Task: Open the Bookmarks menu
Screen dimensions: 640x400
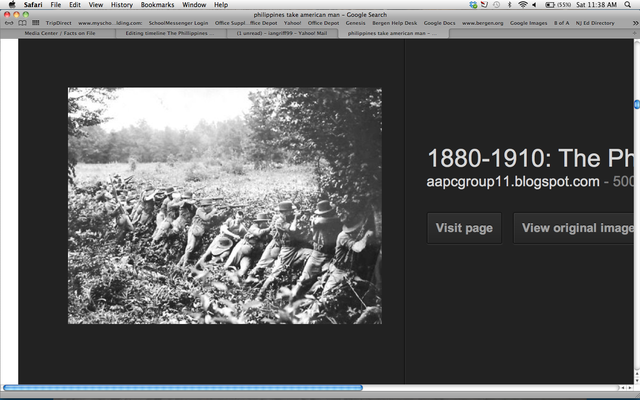Action: click(157, 5)
